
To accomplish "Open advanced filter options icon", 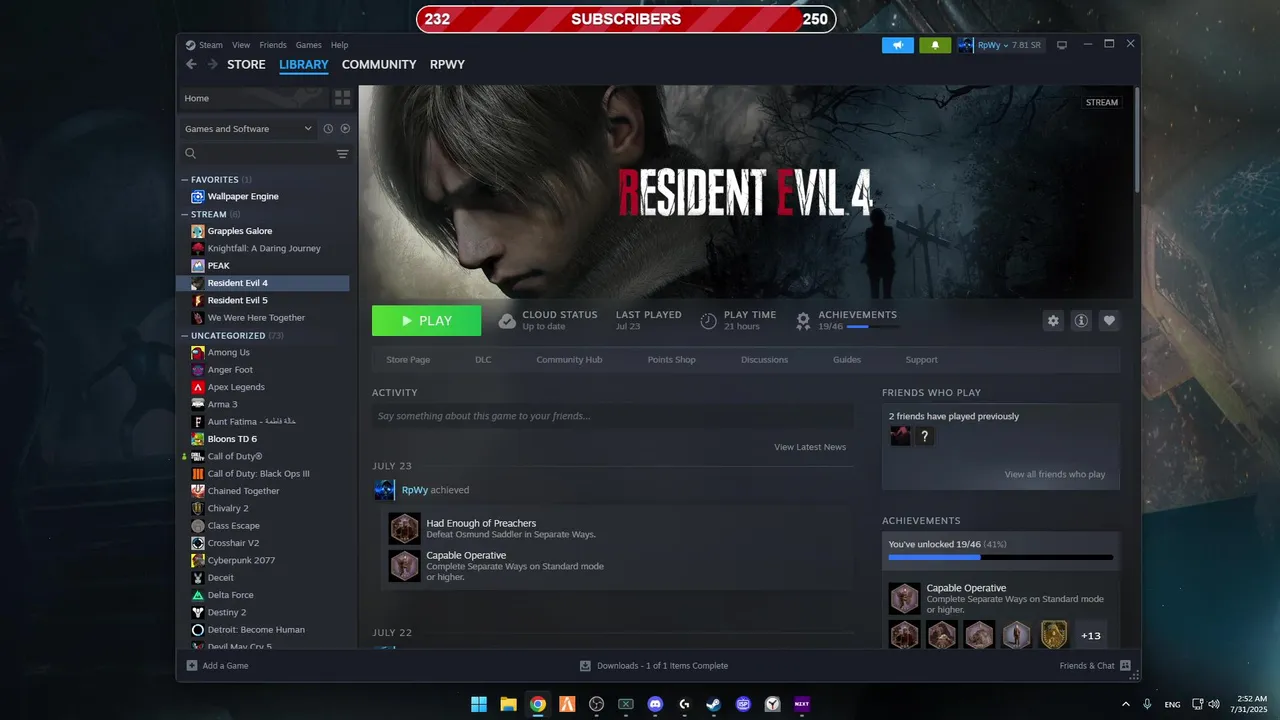I will point(342,154).
